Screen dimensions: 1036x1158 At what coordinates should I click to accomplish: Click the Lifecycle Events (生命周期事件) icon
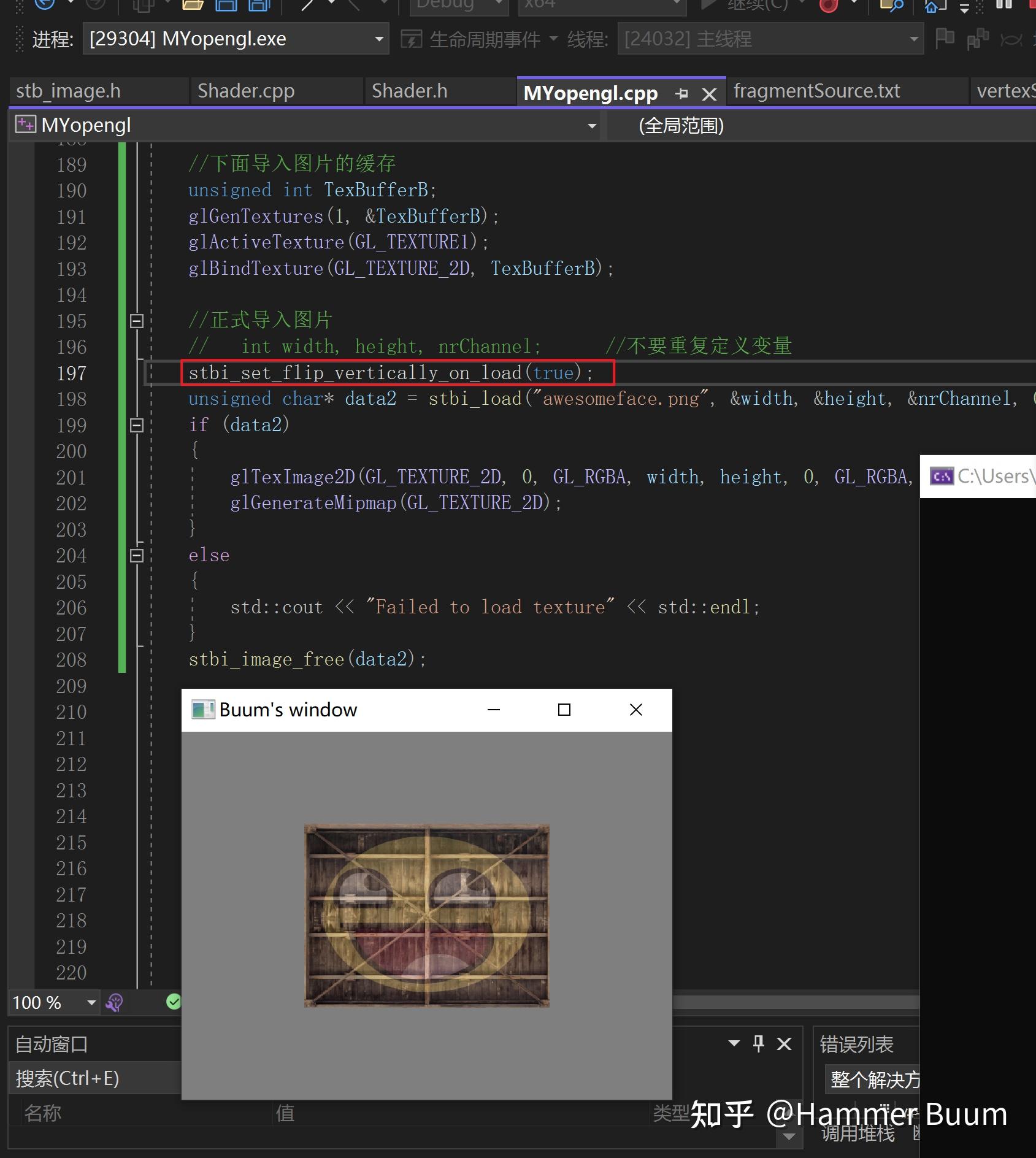412,39
